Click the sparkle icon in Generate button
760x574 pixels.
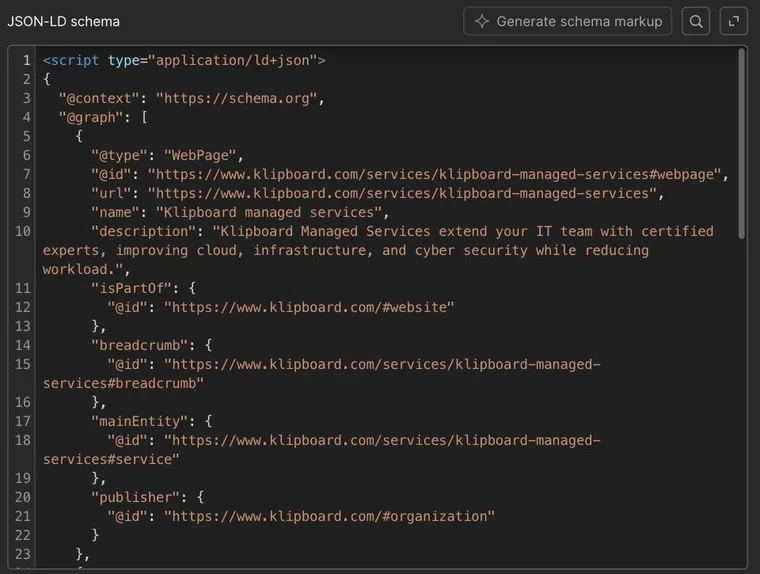click(482, 21)
